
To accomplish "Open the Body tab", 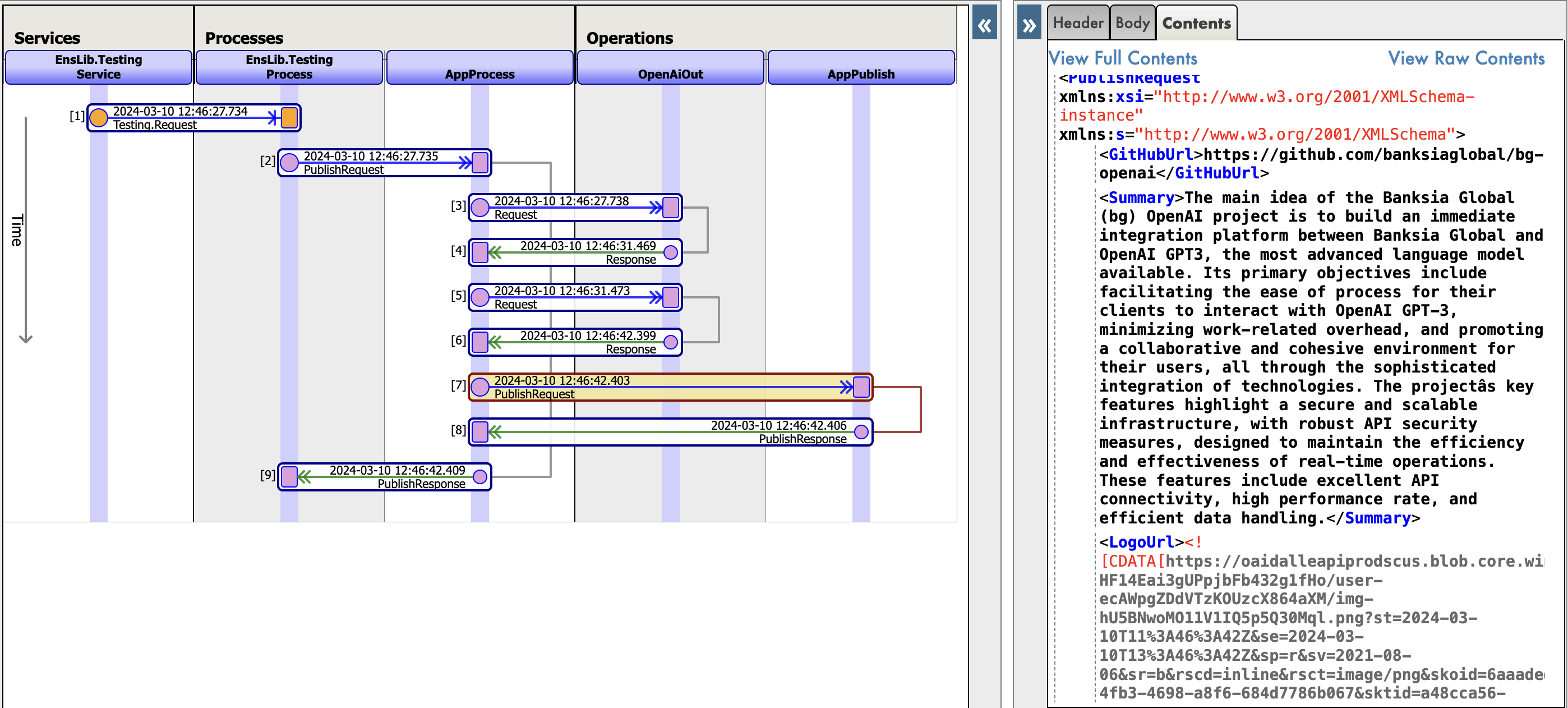I will pos(1132,23).
